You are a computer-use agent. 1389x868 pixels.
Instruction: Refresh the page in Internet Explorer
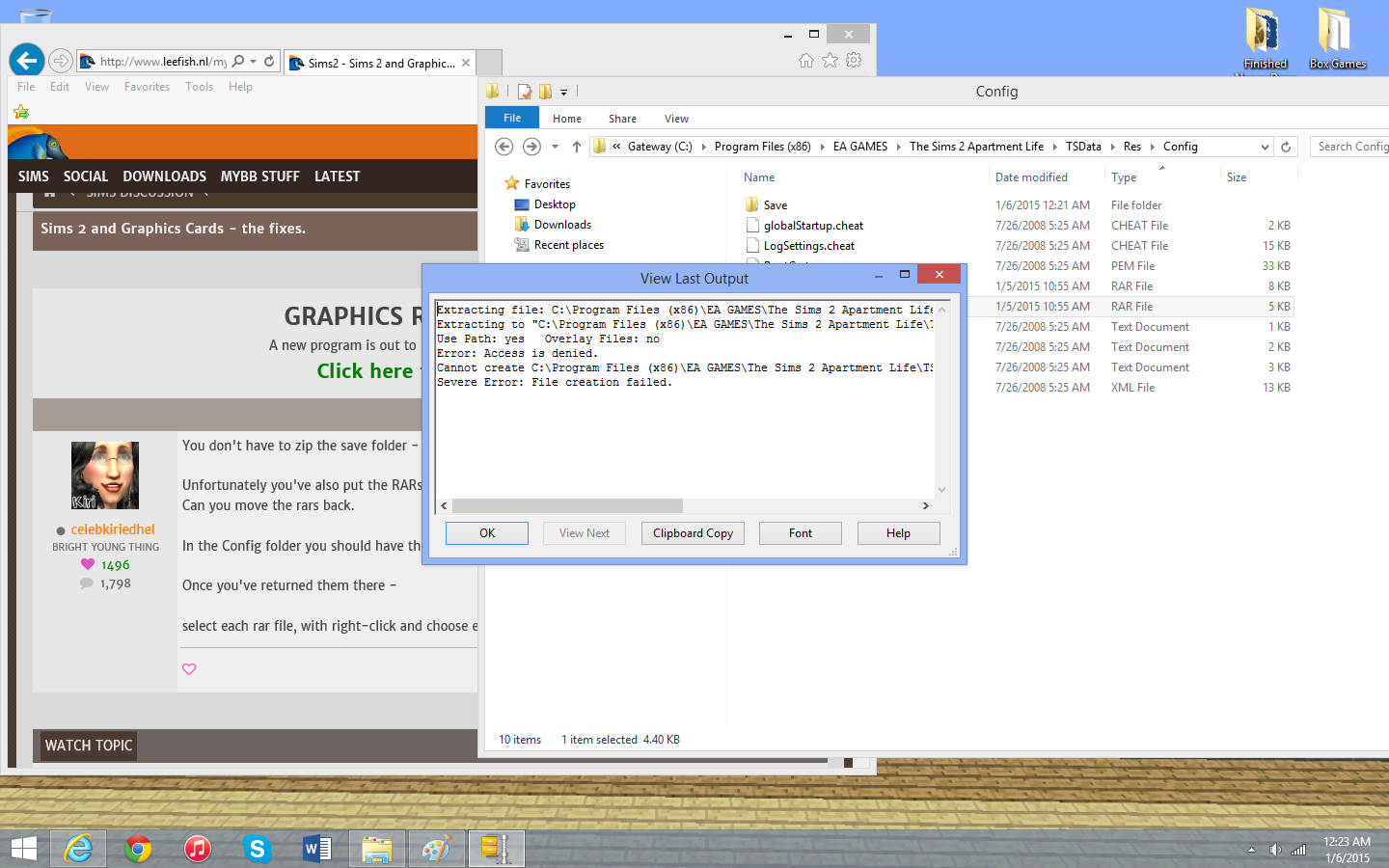click(x=269, y=61)
